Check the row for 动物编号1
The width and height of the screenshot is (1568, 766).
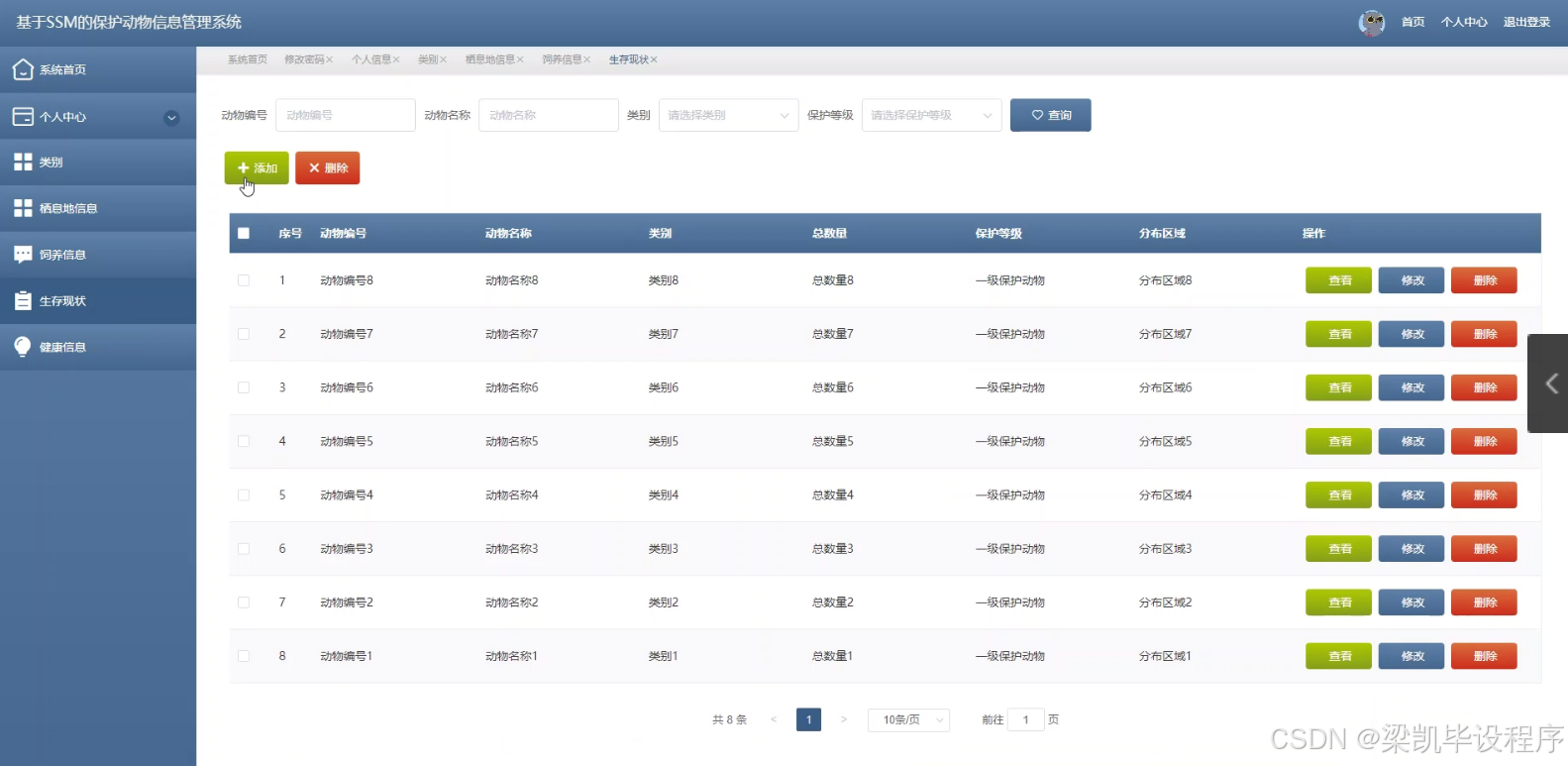point(244,656)
